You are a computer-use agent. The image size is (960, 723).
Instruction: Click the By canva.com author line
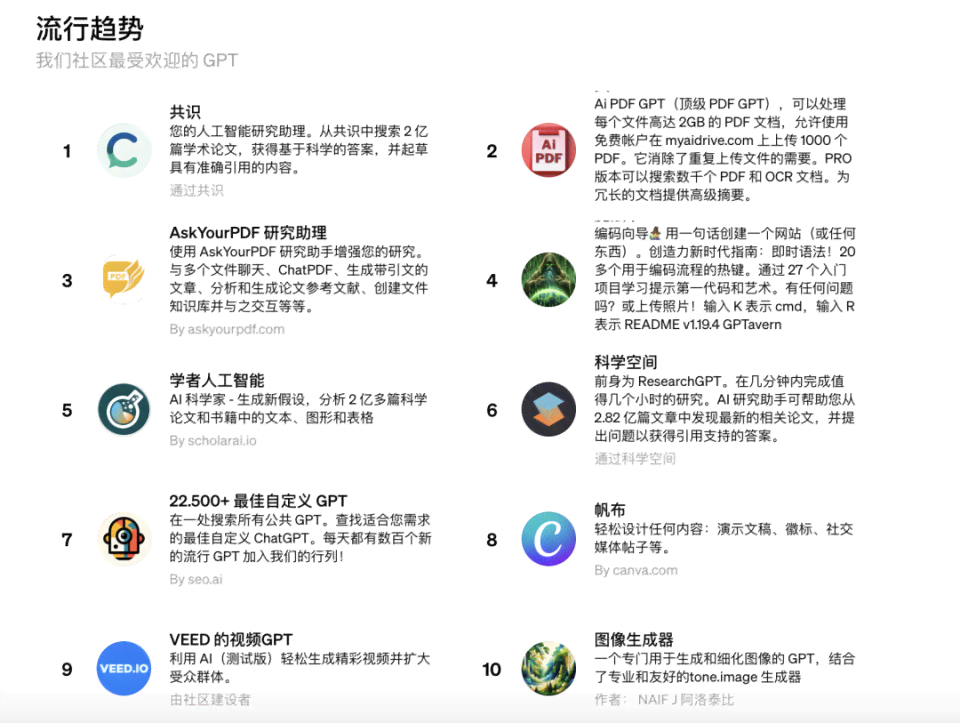[636, 571]
